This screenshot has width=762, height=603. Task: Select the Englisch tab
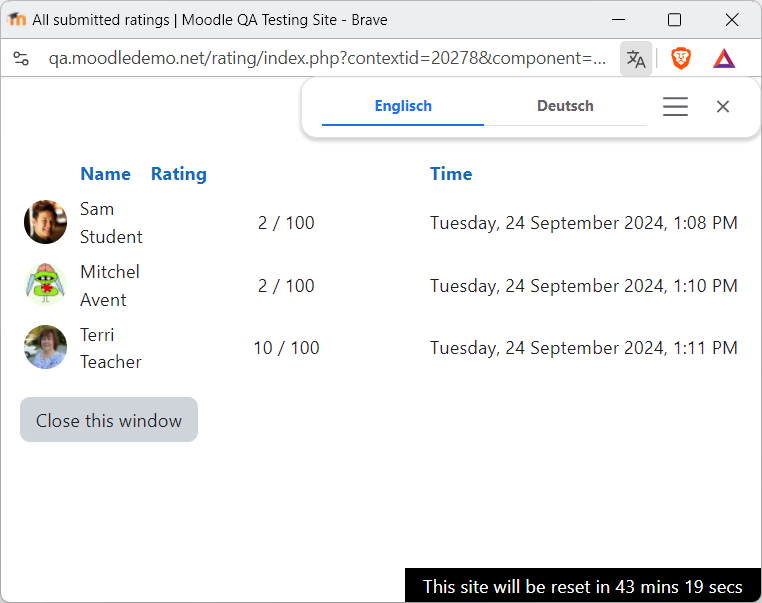pos(403,106)
